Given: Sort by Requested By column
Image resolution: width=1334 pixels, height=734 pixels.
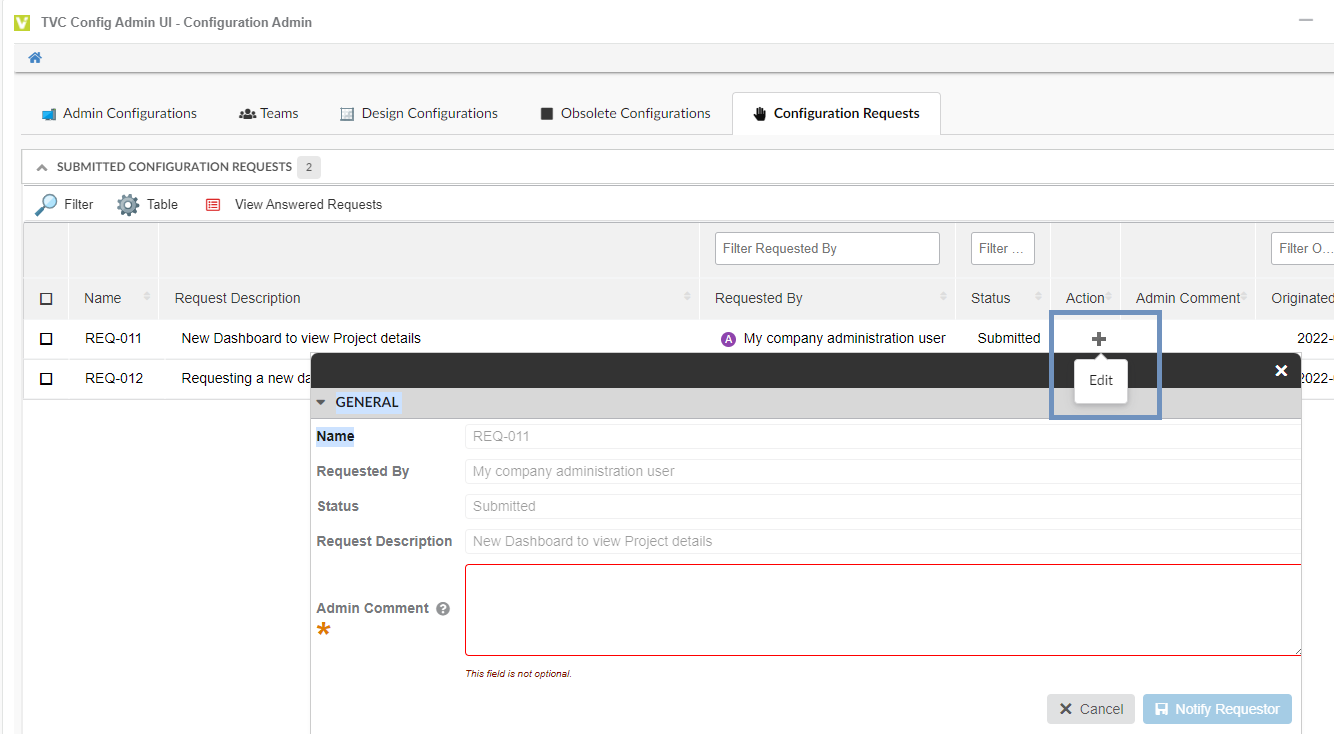Looking at the screenshot, I should (x=943, y=297).
